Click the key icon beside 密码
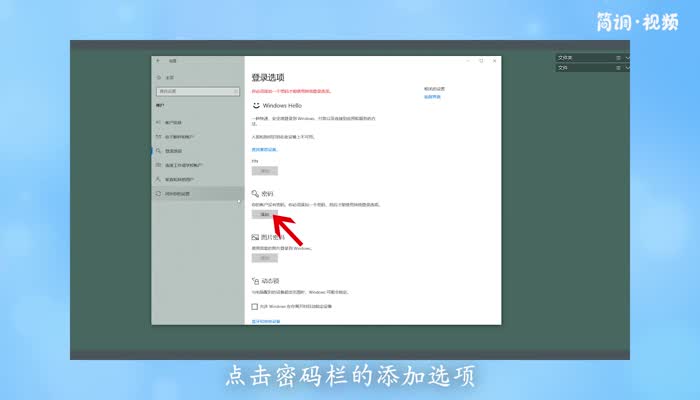The image size is (700, 400). click(255, 193)
